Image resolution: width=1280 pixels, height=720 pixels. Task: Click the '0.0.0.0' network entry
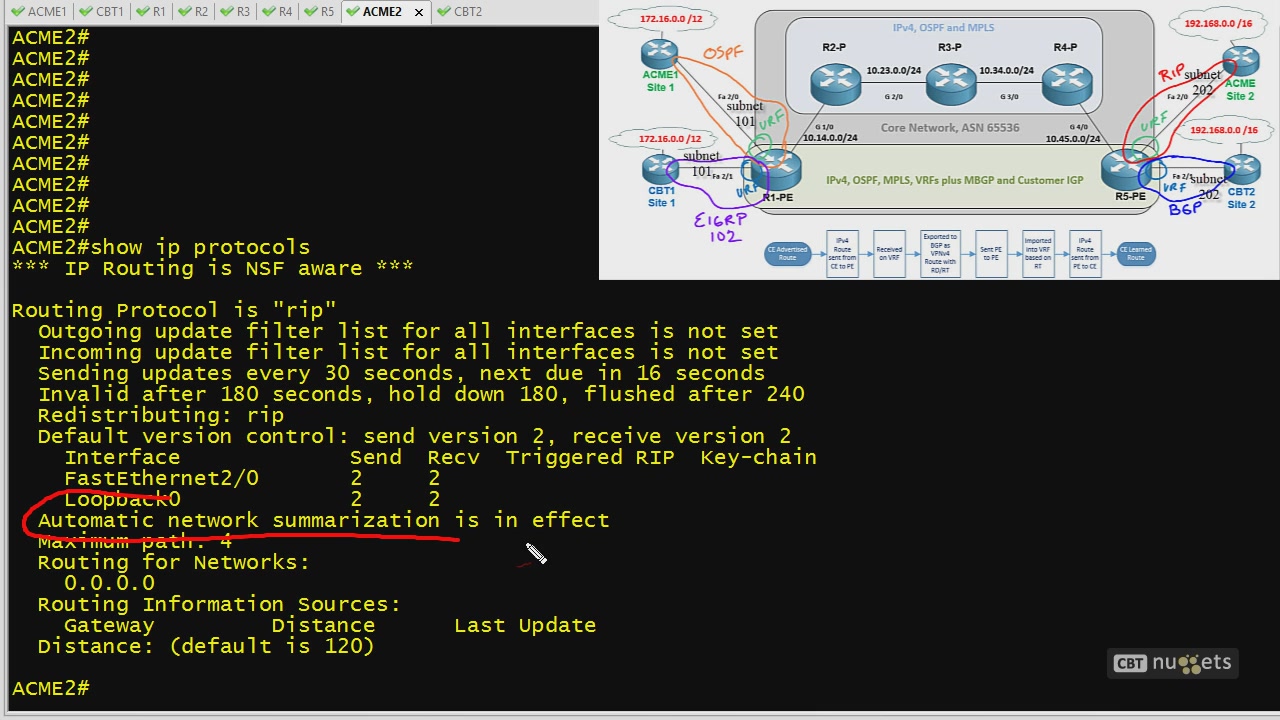[109, 583]
